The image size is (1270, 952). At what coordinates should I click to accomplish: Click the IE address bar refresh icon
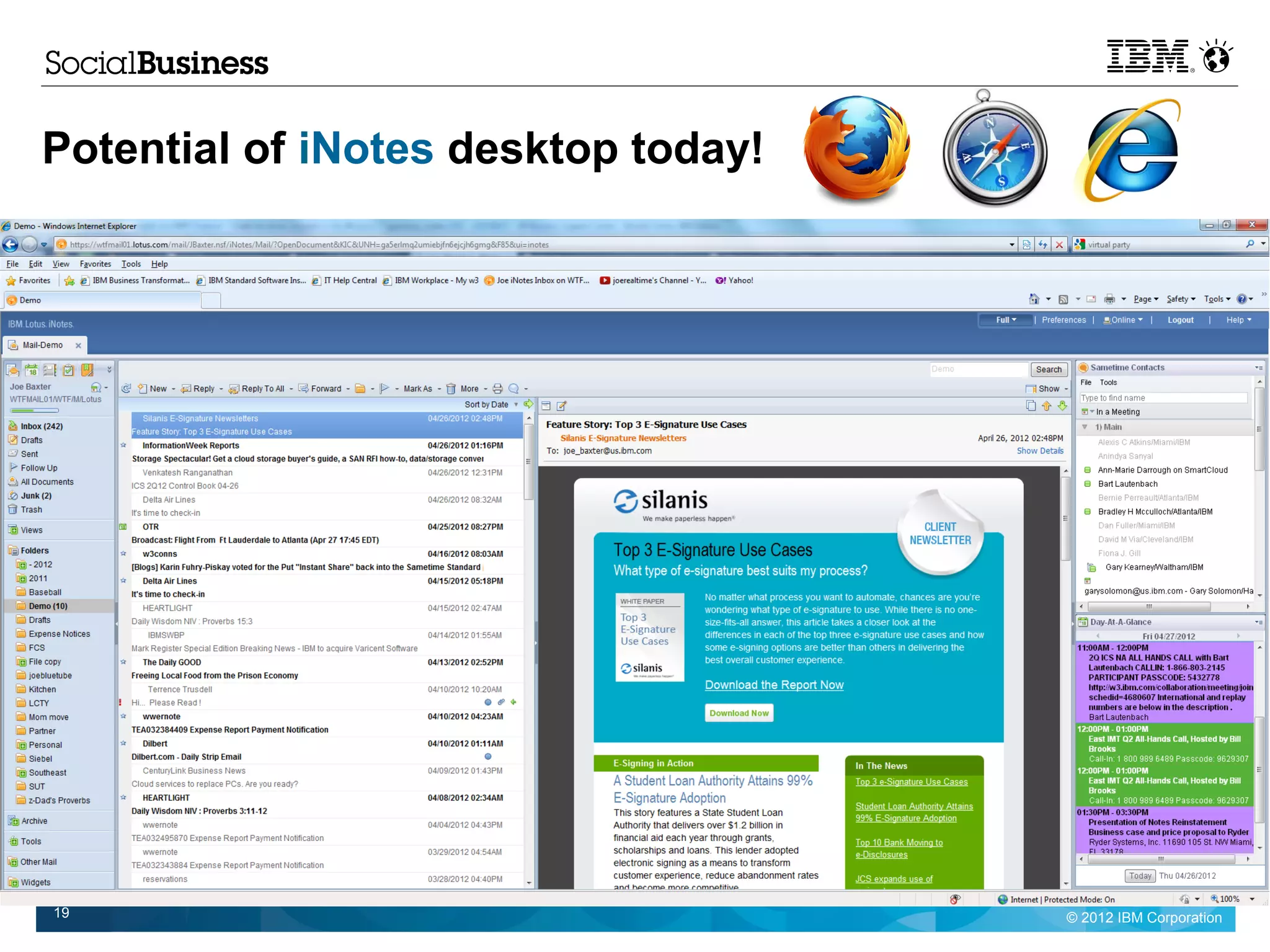coord(1043,244)
